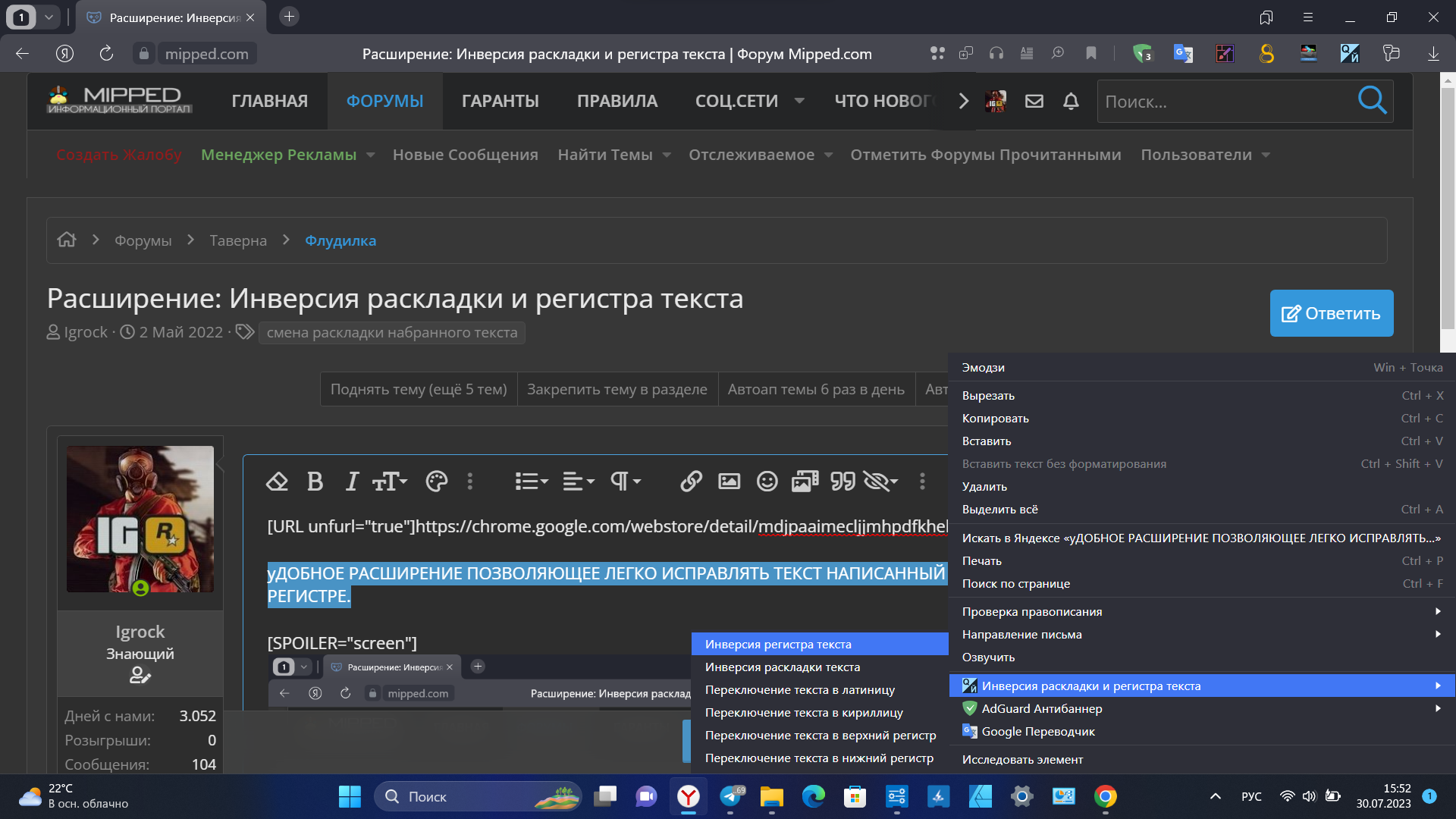Open the font size dropdown in editor
The width and height of the screenshot is (1456, 819).
pyautogui.click(x=390, y=481)
